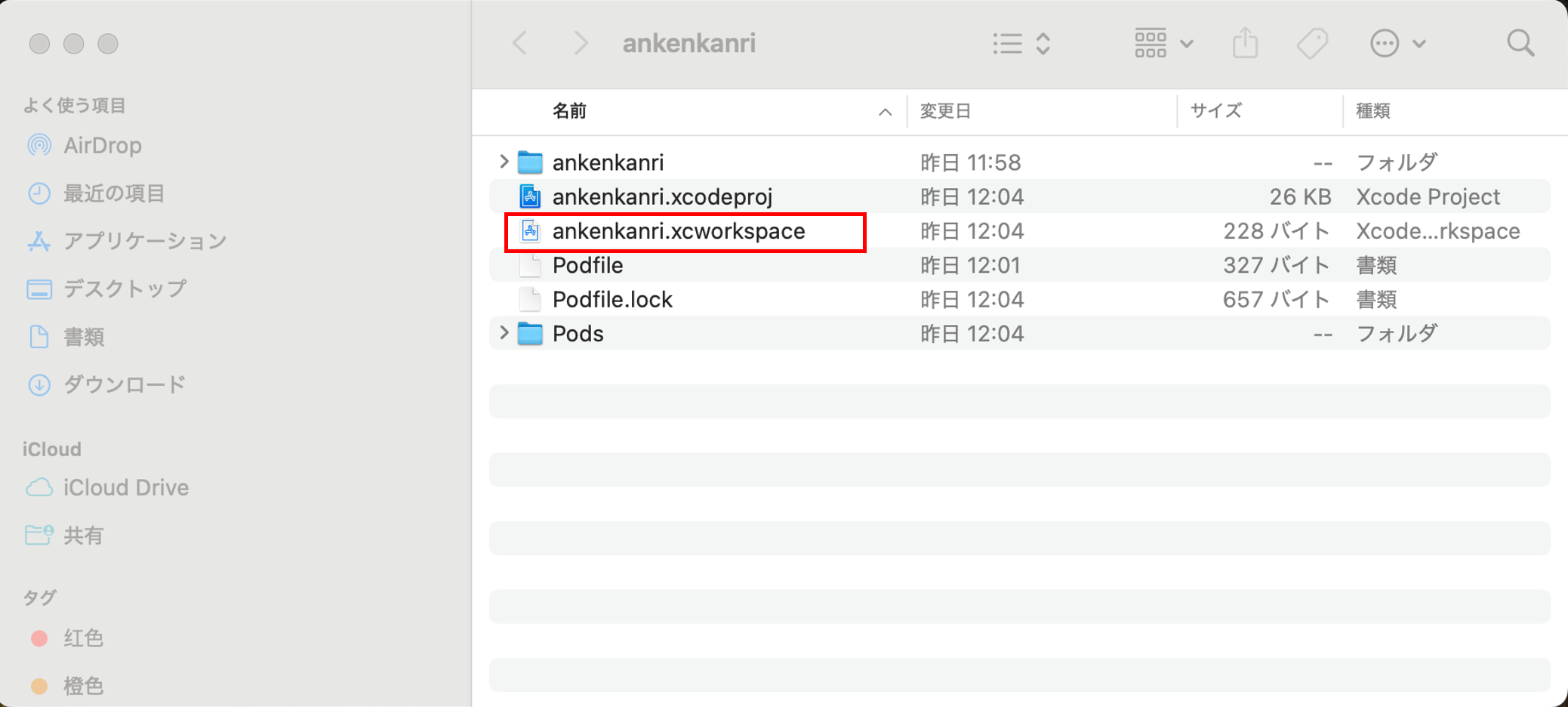Sort by the 変更日 column header
The width and height of the screenshot is (1568, 707).
click(945, 111)
